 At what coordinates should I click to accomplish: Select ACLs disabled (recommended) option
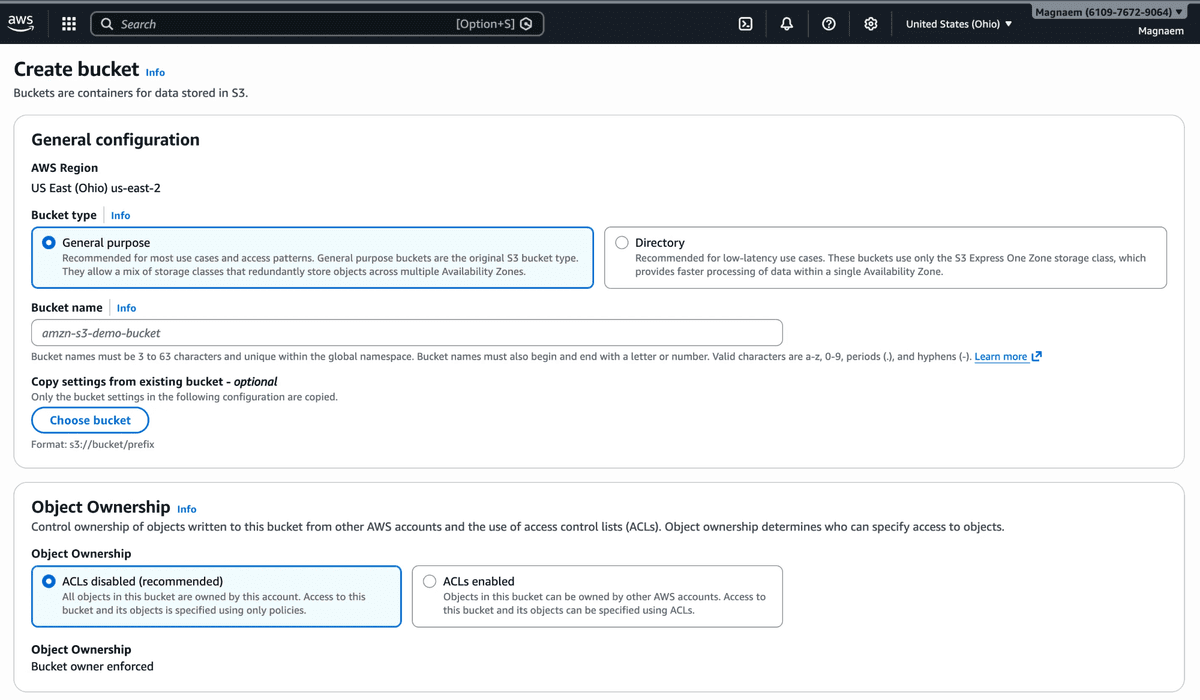pyautogui.click(x=49, y=581)
